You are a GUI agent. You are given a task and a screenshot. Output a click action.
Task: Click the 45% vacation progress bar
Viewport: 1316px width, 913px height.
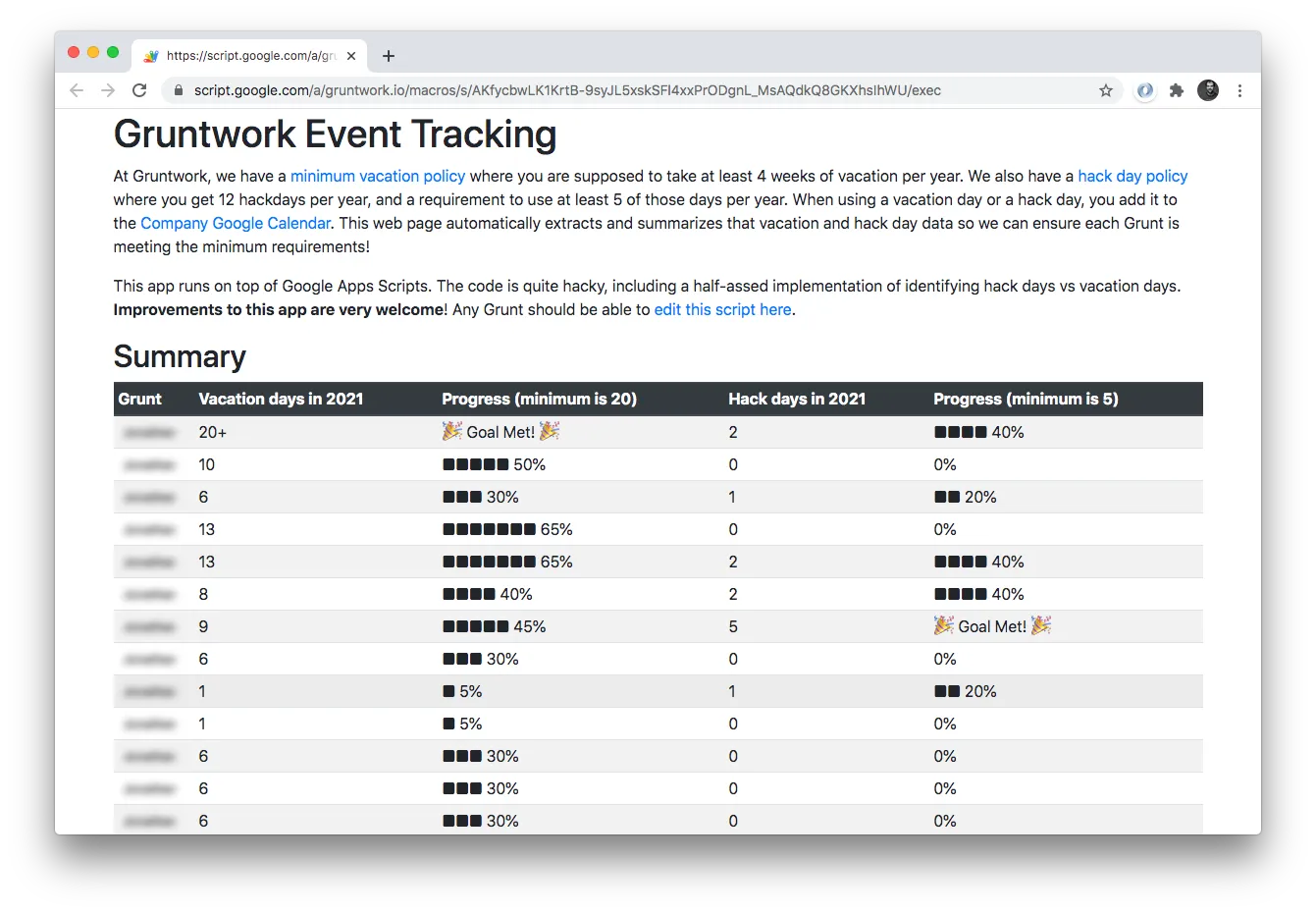[x=494, y=626]
